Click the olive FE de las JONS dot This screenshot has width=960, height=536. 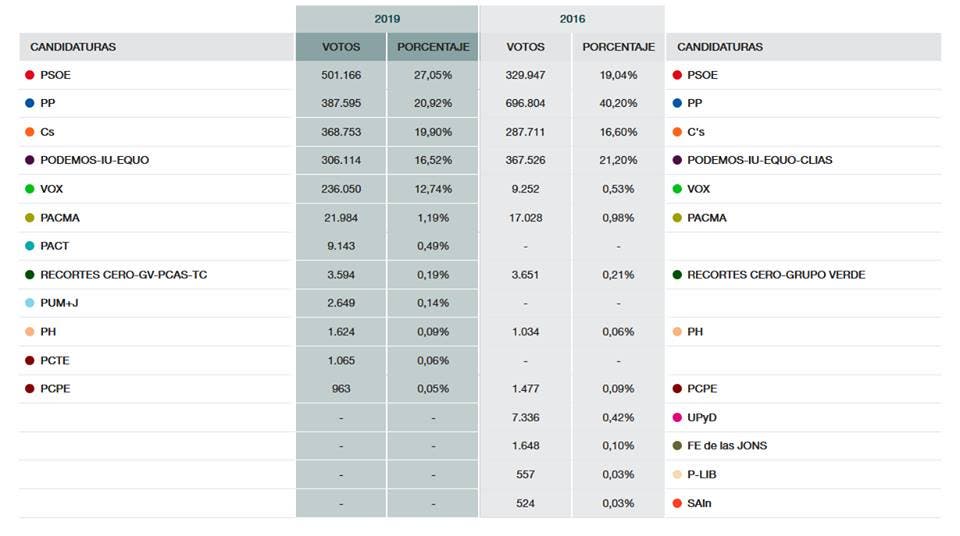click(677, 446)
